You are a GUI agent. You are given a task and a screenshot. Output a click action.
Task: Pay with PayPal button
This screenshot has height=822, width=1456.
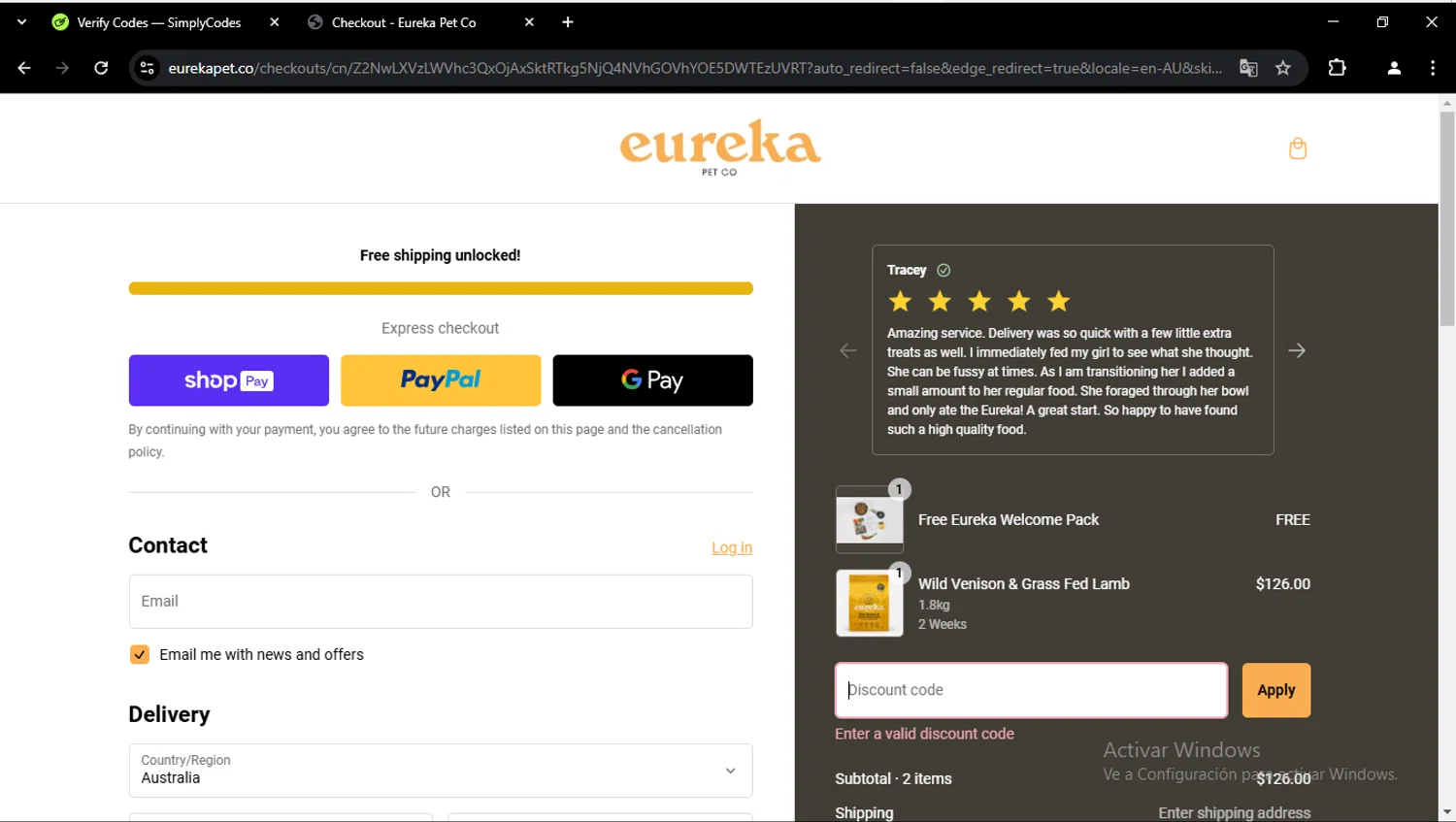(x=441, y=380)
